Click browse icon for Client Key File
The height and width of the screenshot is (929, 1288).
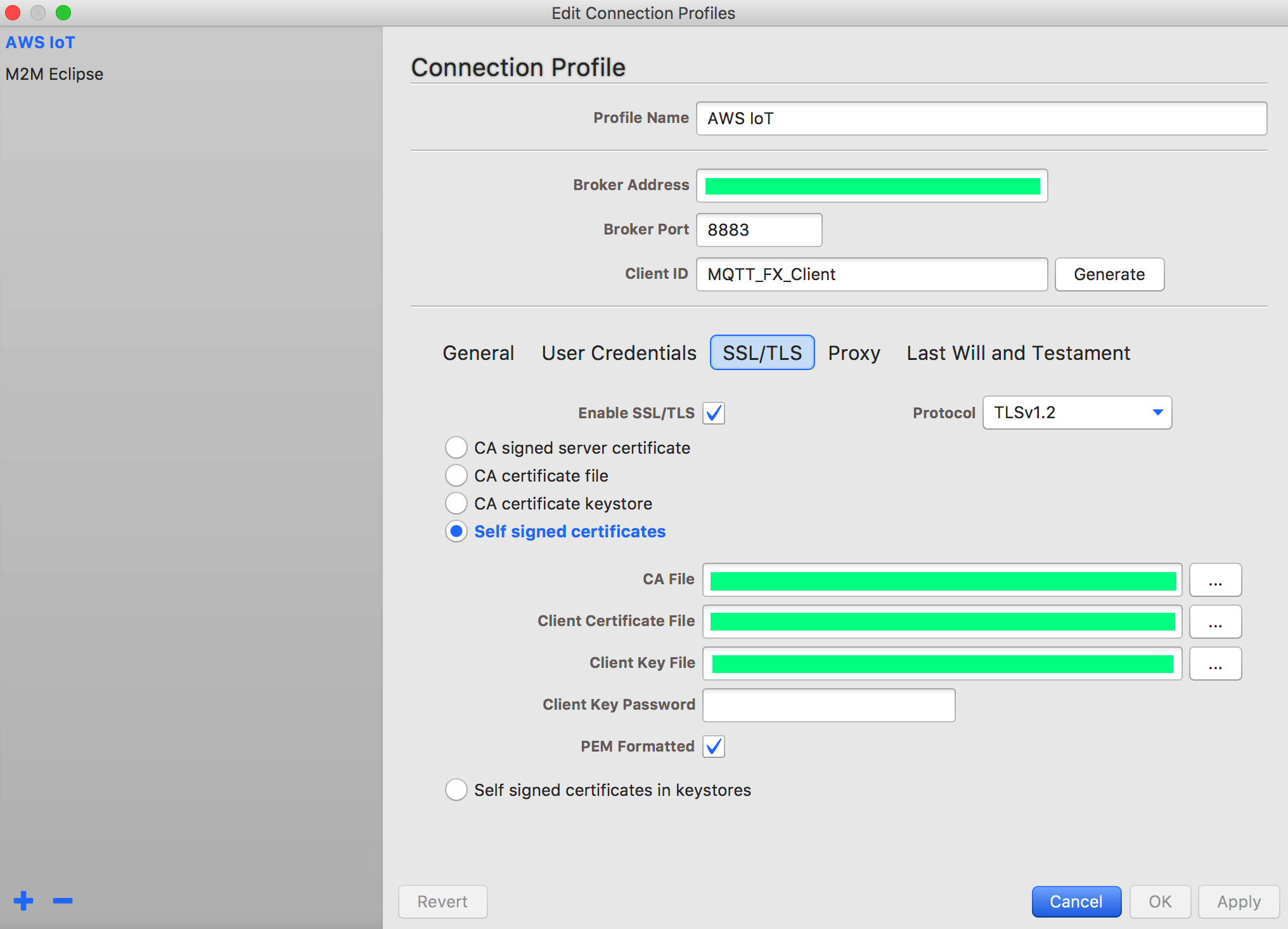coord(1215,663)
